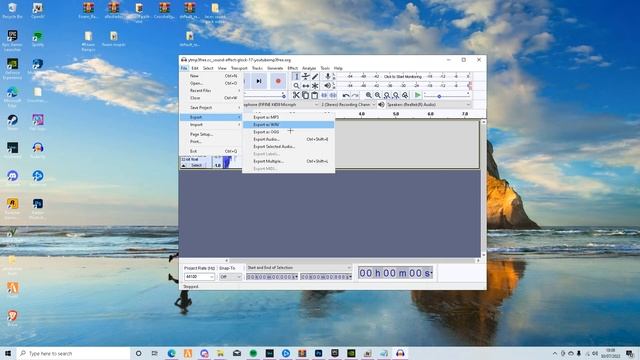Click Open... in the File menu
The width and height of the screenshot is (640, 360).
pyautogui.click(x=211, y=83)
